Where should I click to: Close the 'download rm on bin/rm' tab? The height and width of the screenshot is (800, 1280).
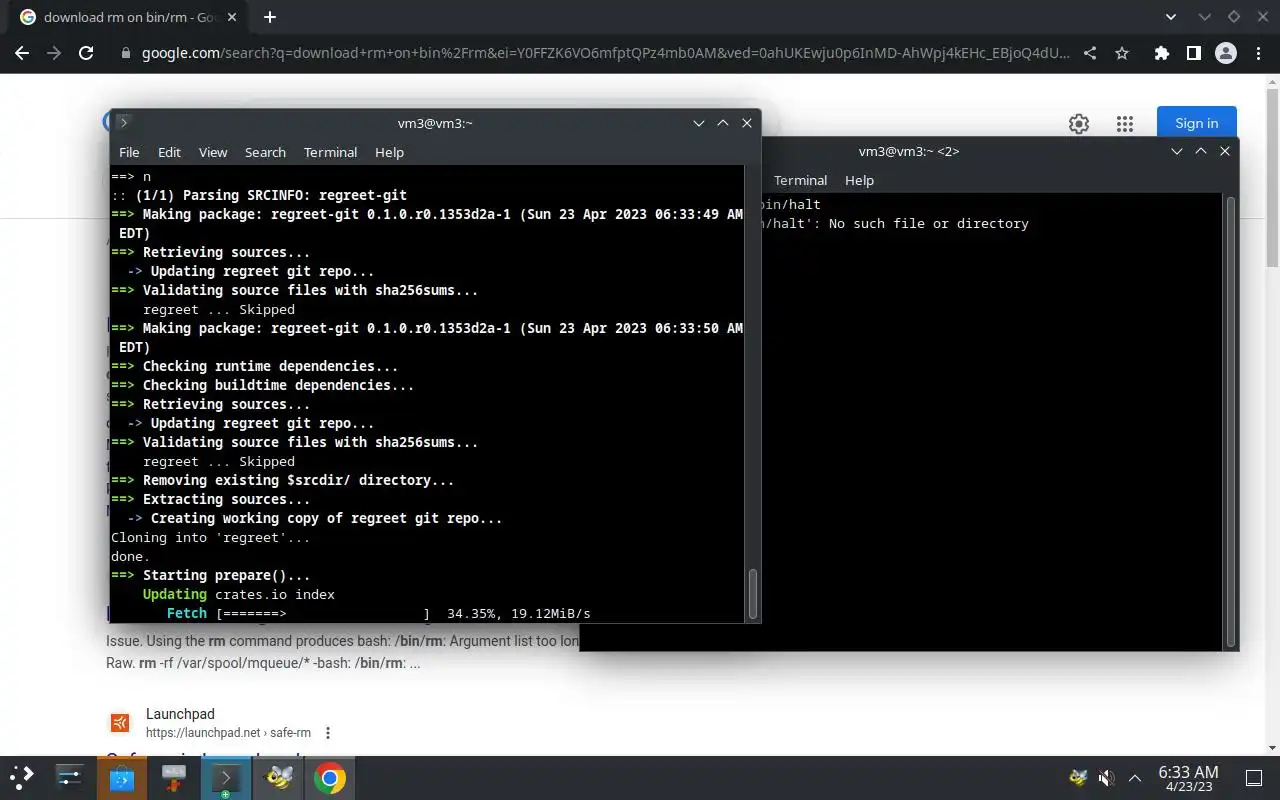pos(232,17)
